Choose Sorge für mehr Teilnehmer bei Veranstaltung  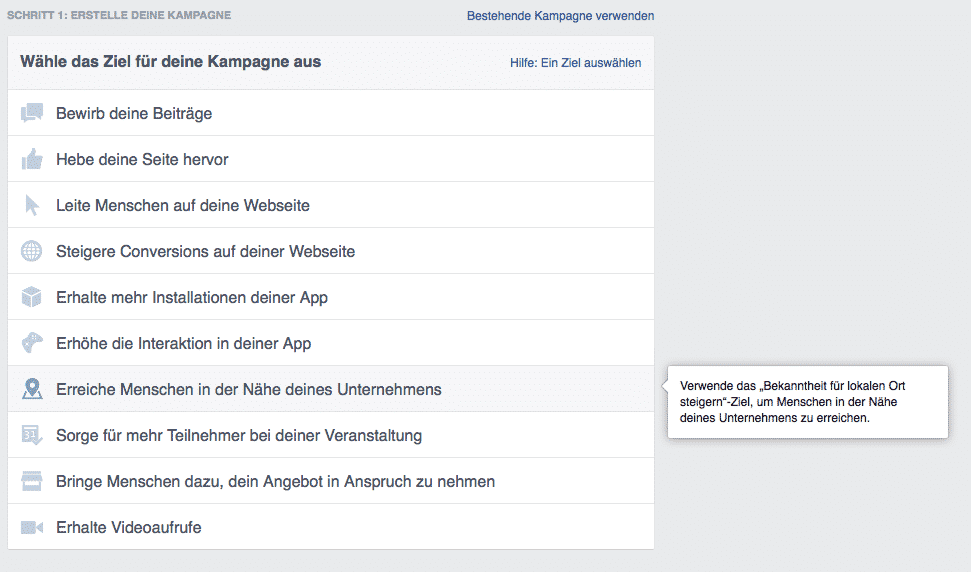pyautogui.click(x=239, y=435)
